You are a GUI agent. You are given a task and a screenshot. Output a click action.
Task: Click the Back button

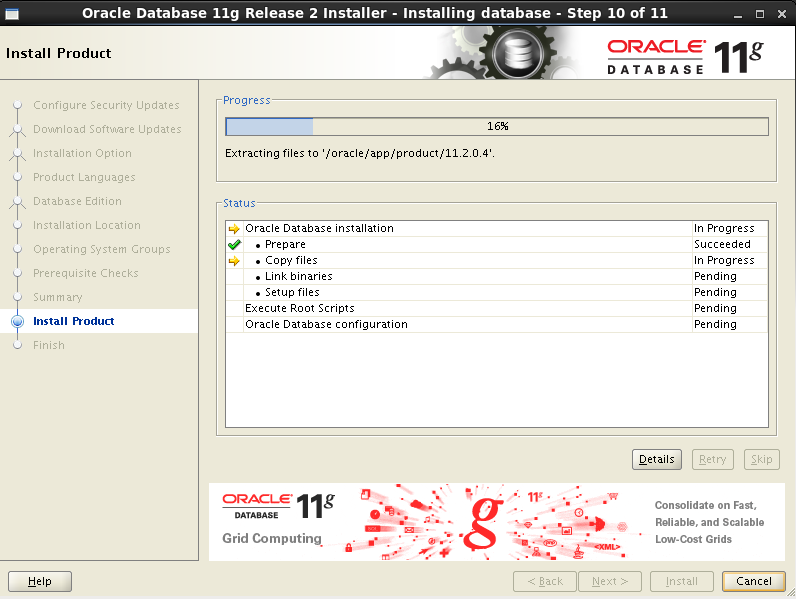(x=545, y=581)
